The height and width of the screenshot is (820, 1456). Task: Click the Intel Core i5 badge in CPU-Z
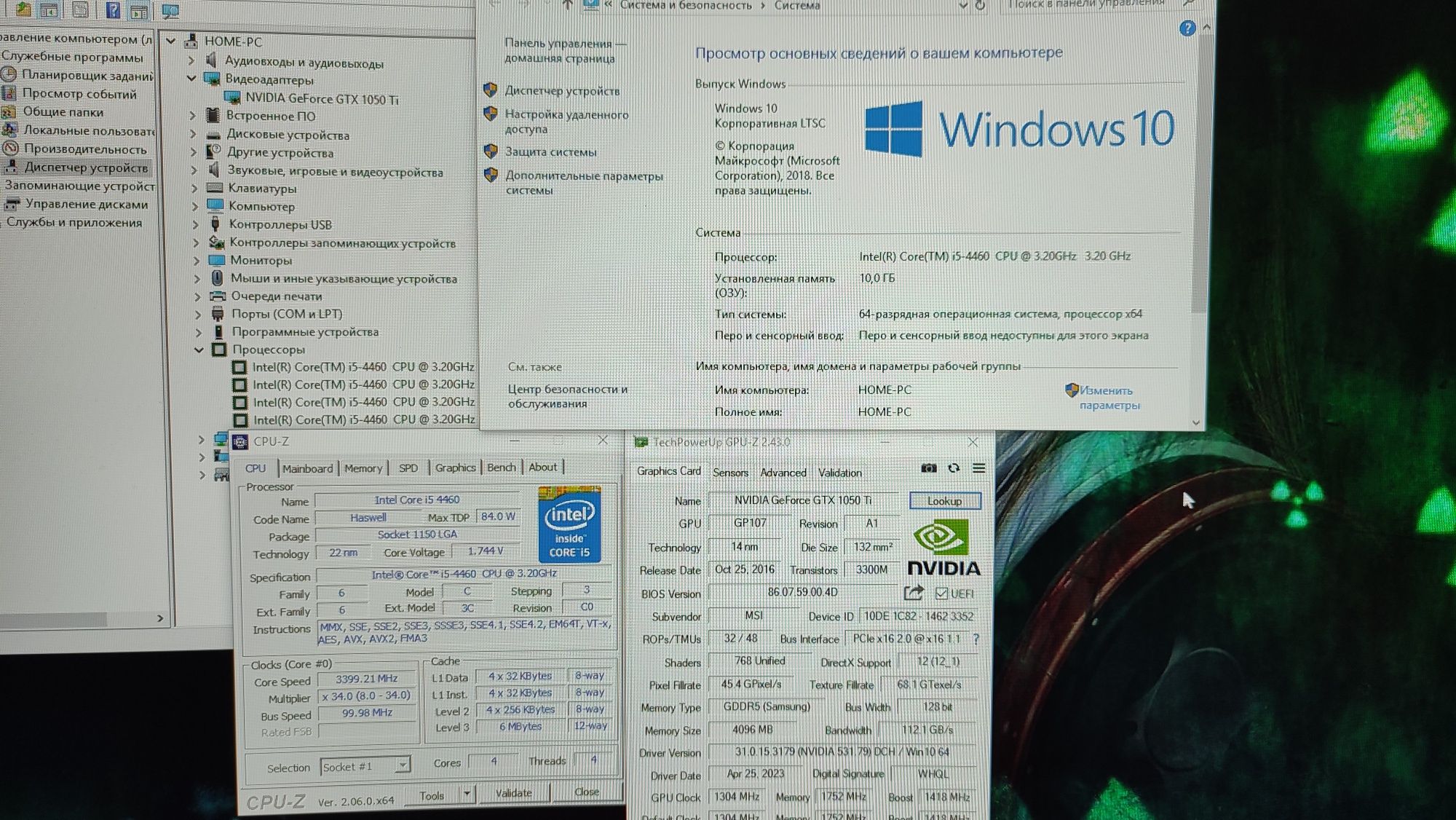tap(569, 524)
